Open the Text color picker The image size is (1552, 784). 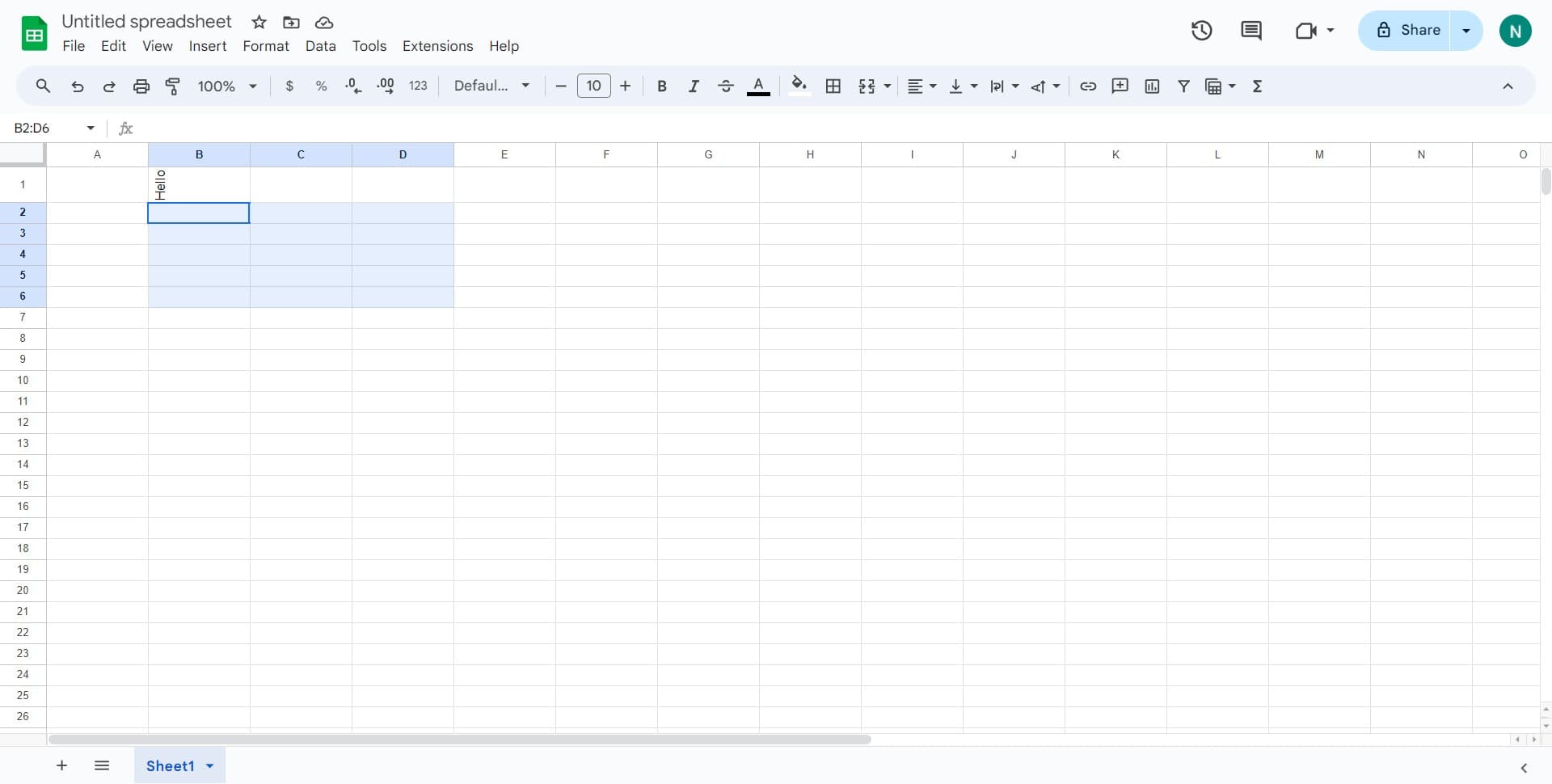[x=758, y=86]
